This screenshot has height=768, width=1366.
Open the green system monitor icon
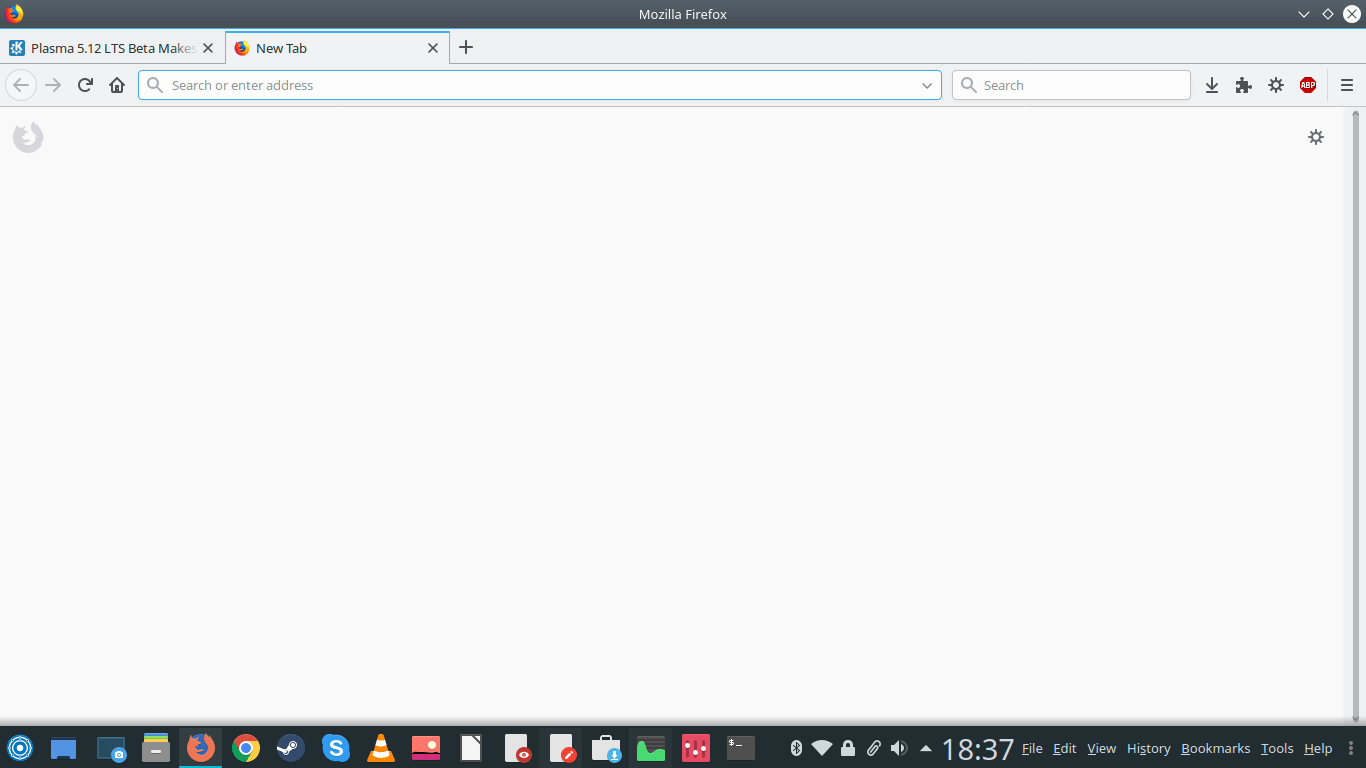click(651, 747)
